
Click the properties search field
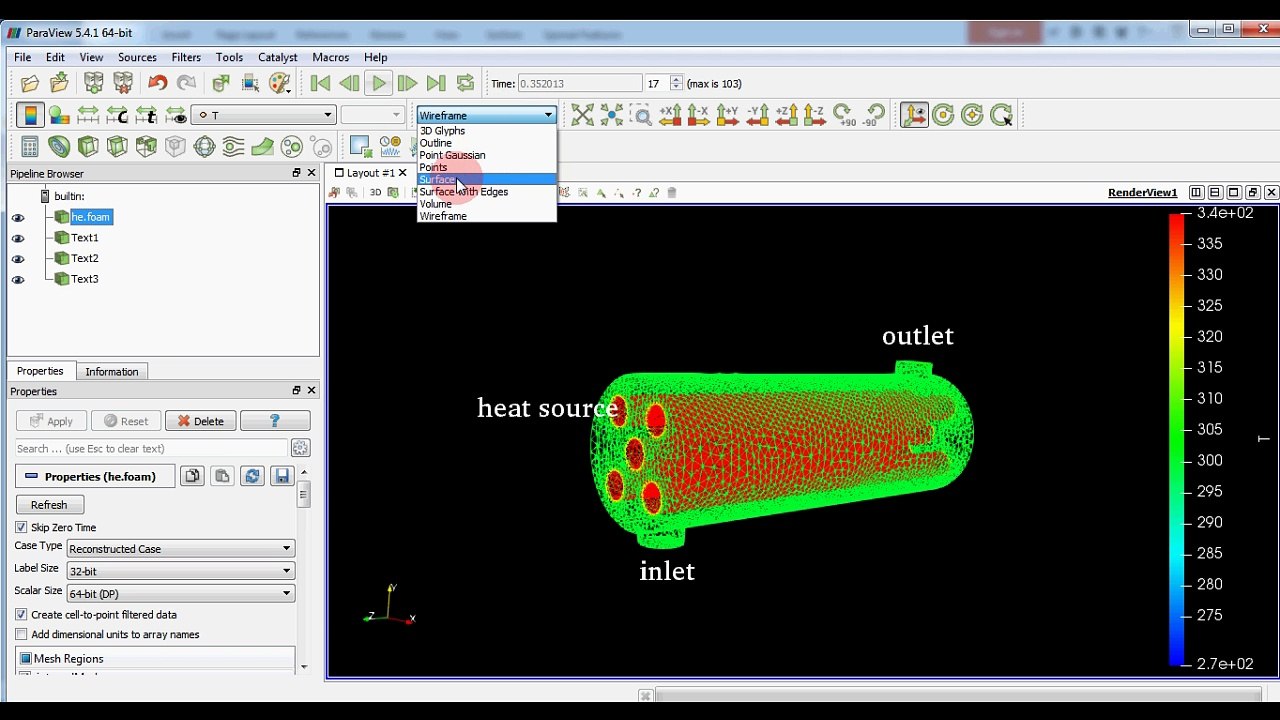(151, 449)
